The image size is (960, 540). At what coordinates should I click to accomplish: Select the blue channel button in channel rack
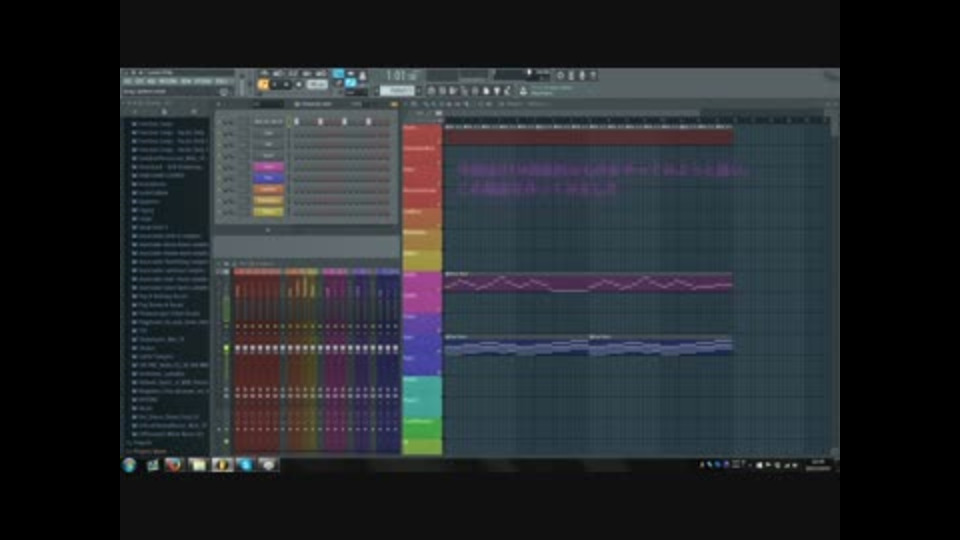pyautogui.click(x=268, y=178)
